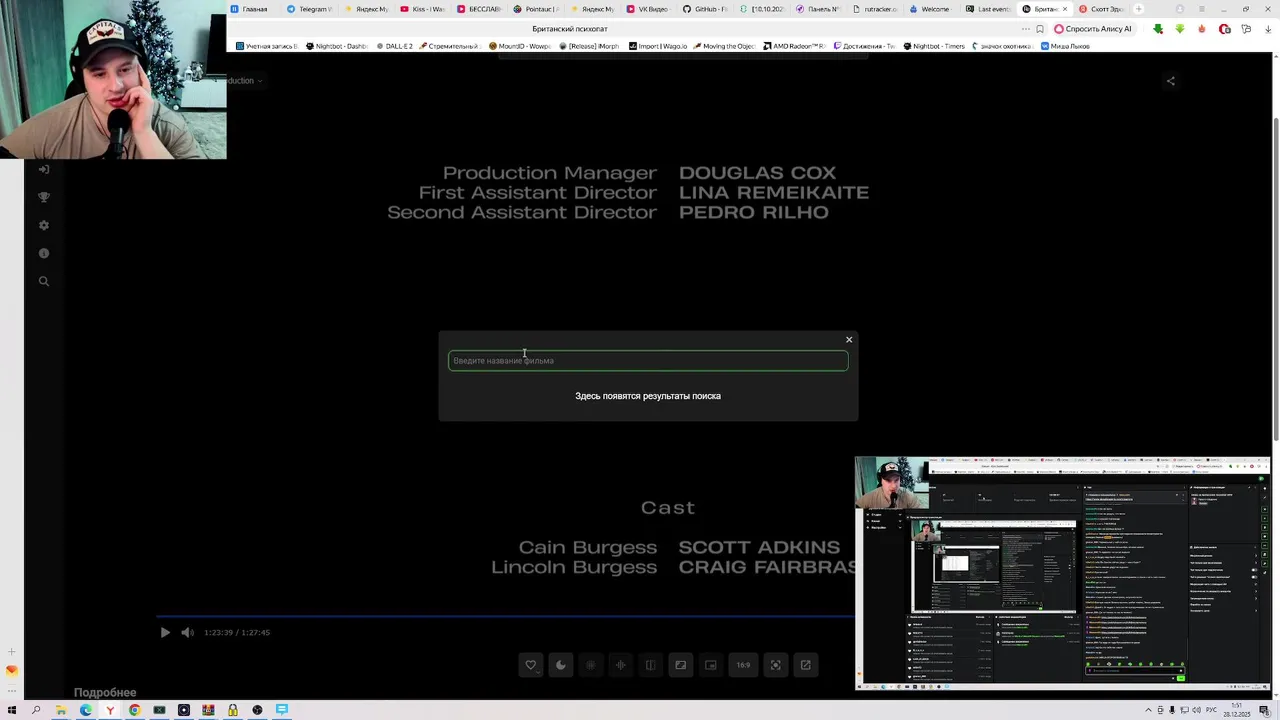Open File Explorer from the taskbar
Image resolution: width=1280 pixels, height=720 pixels.
tap(61, 710)
